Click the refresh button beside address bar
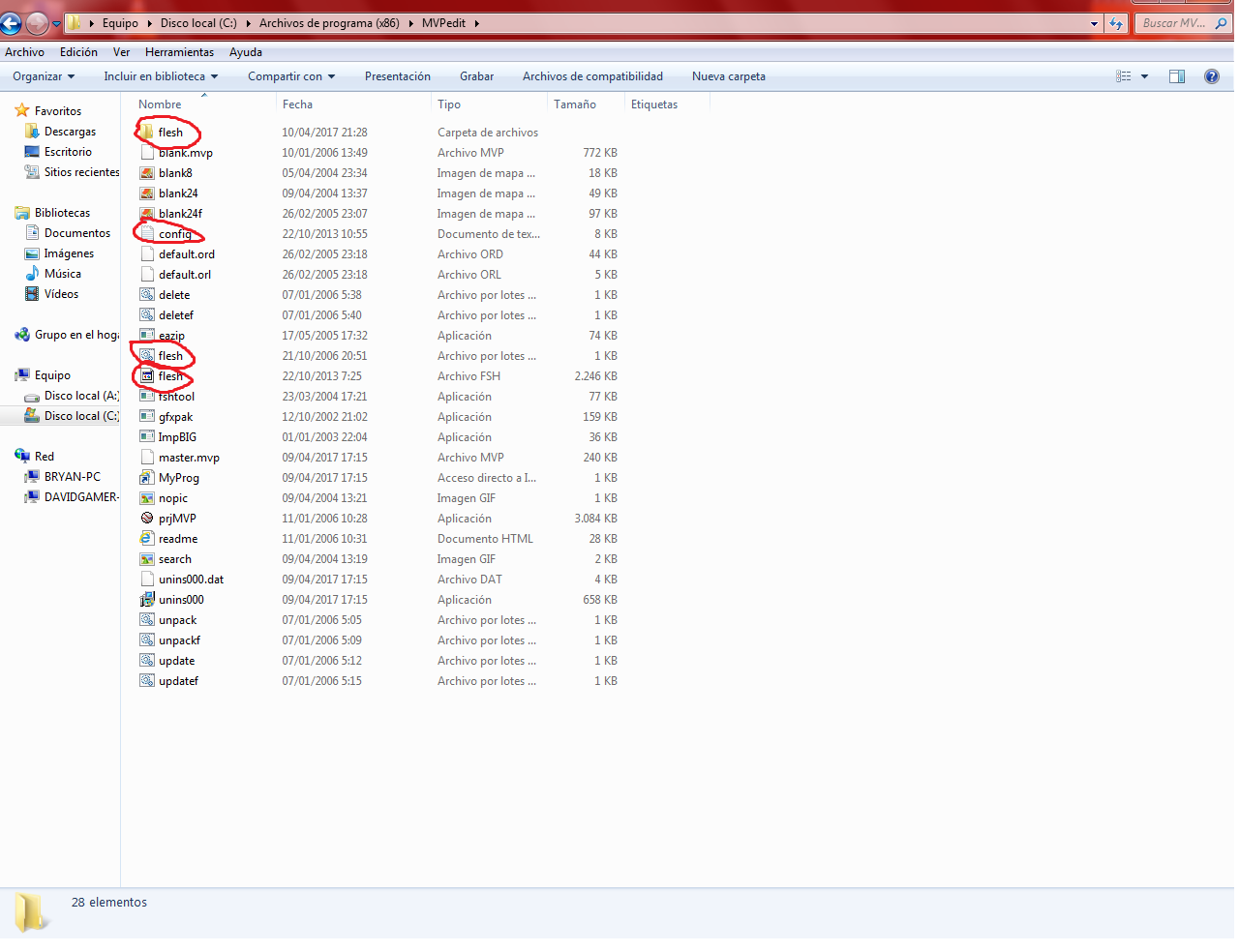The image size is (1239, 952). click(1117, 23)
